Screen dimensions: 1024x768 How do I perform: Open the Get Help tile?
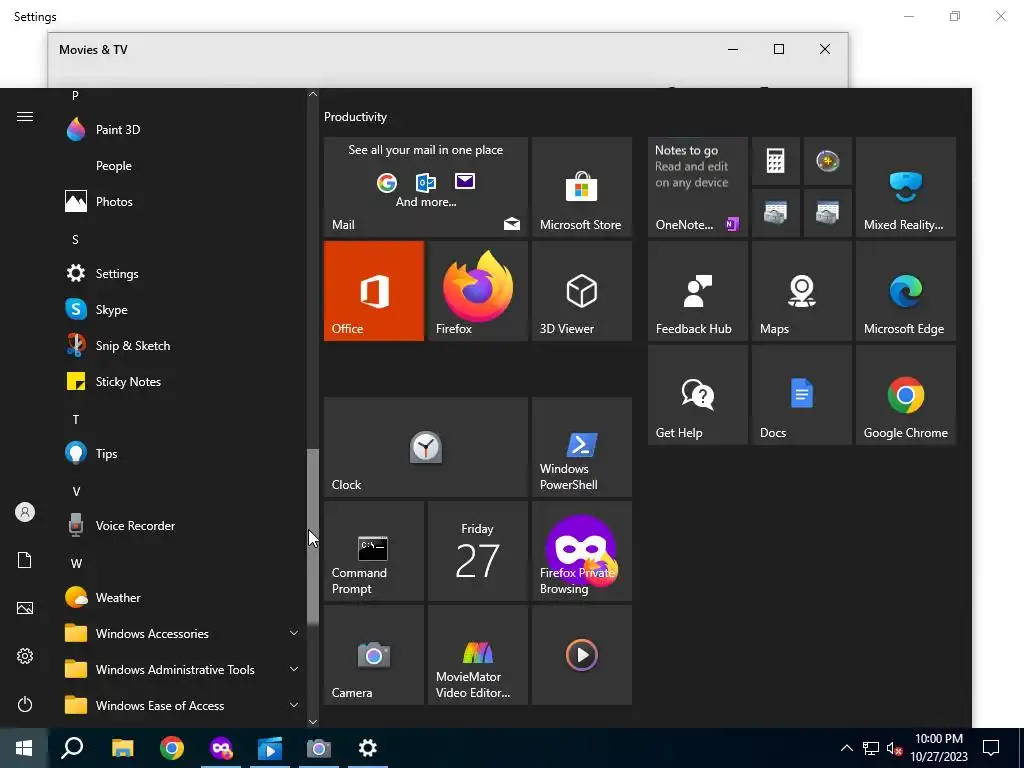pos(697,395)
